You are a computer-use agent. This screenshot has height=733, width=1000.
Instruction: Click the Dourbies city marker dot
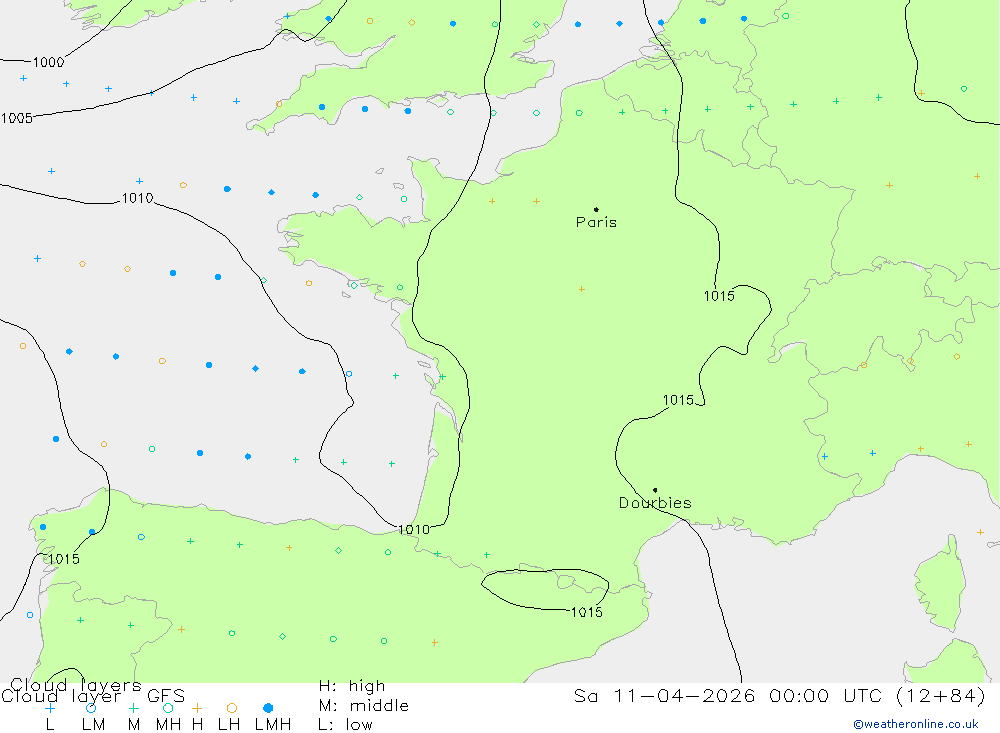(655, 490)
